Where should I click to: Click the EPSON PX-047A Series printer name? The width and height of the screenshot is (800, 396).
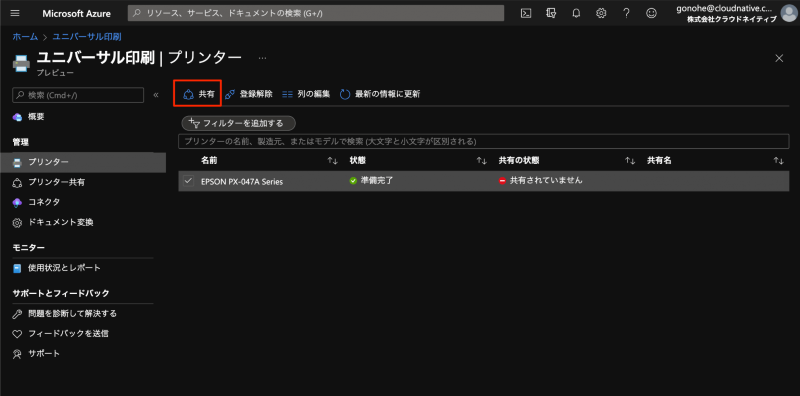pyautogui.click(x=242, y=181)
